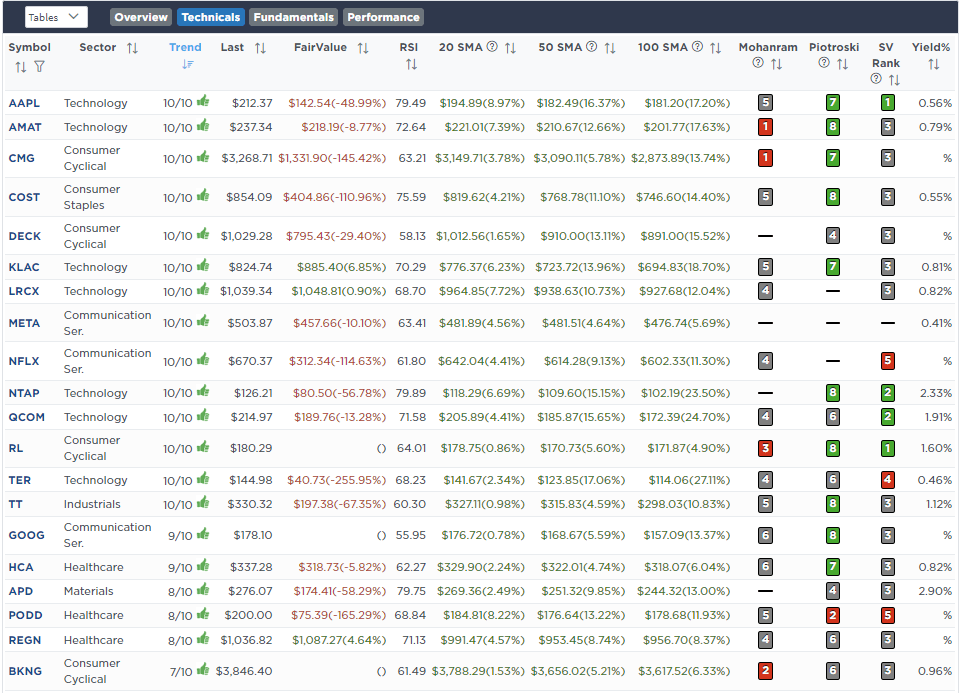
Task: Click AAPL's green SV Rank badge
Action: [887, 103]
